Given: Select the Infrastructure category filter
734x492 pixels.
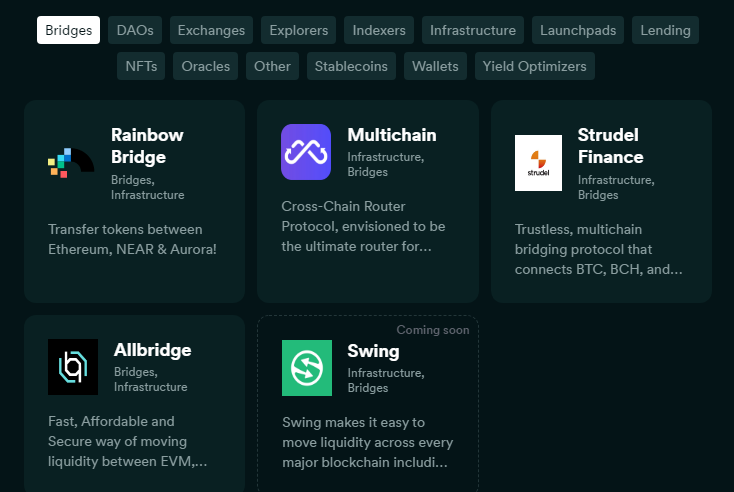Looking at the screenshot, I should (473, 30).
